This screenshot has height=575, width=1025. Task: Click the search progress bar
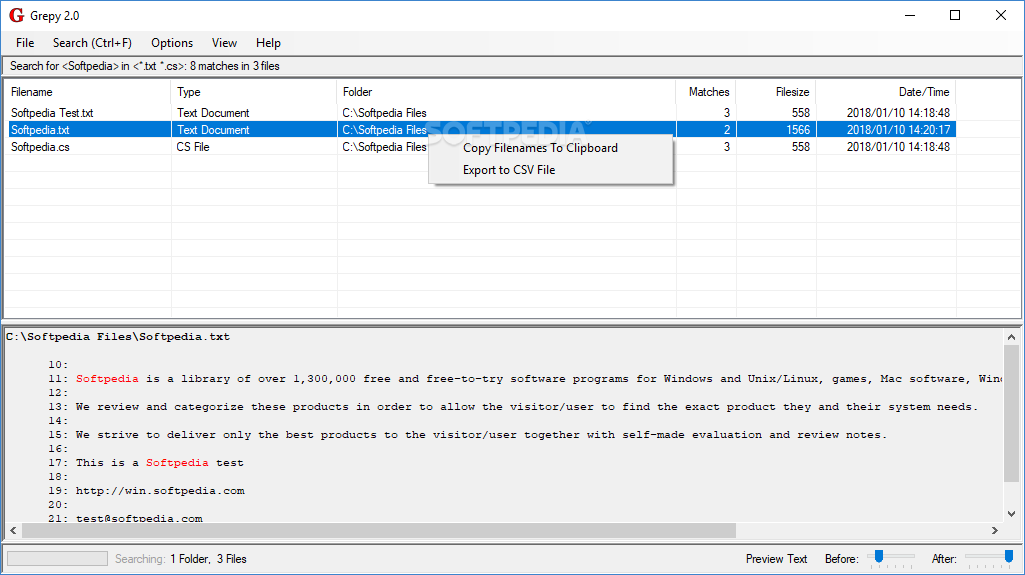pyautogui.click(x=58, y=558)
